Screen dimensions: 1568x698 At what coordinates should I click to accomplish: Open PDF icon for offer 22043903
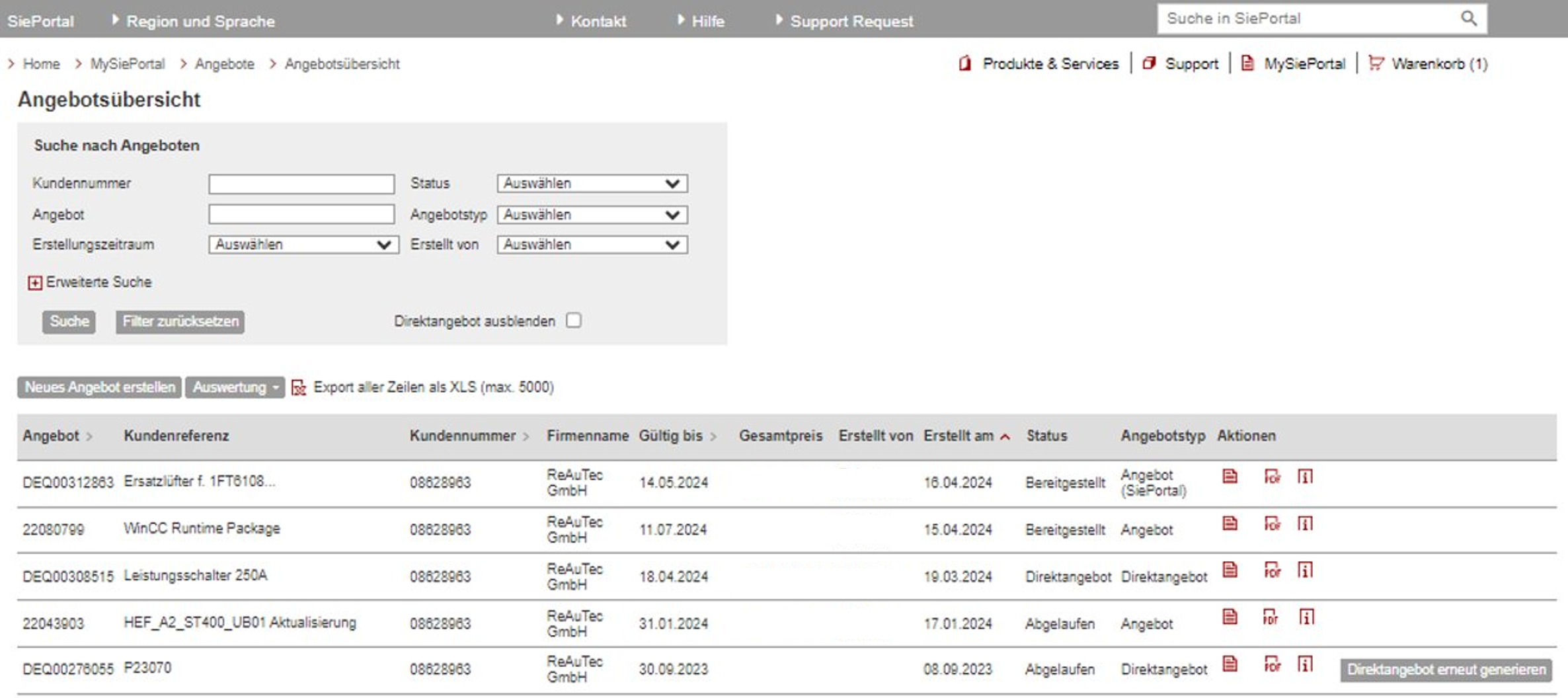click(1271, 617)
